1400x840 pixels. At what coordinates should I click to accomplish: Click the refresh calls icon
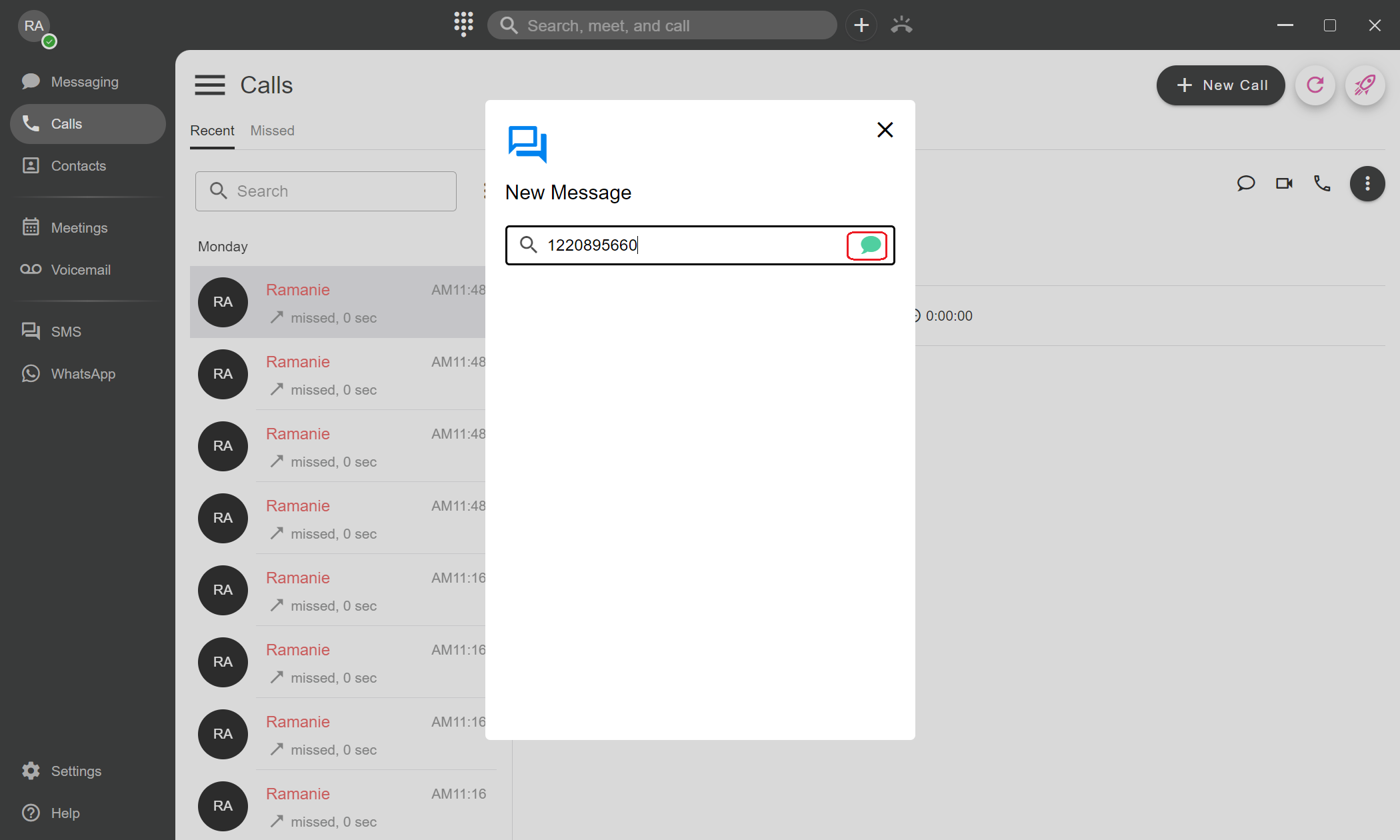(1315, 85)
